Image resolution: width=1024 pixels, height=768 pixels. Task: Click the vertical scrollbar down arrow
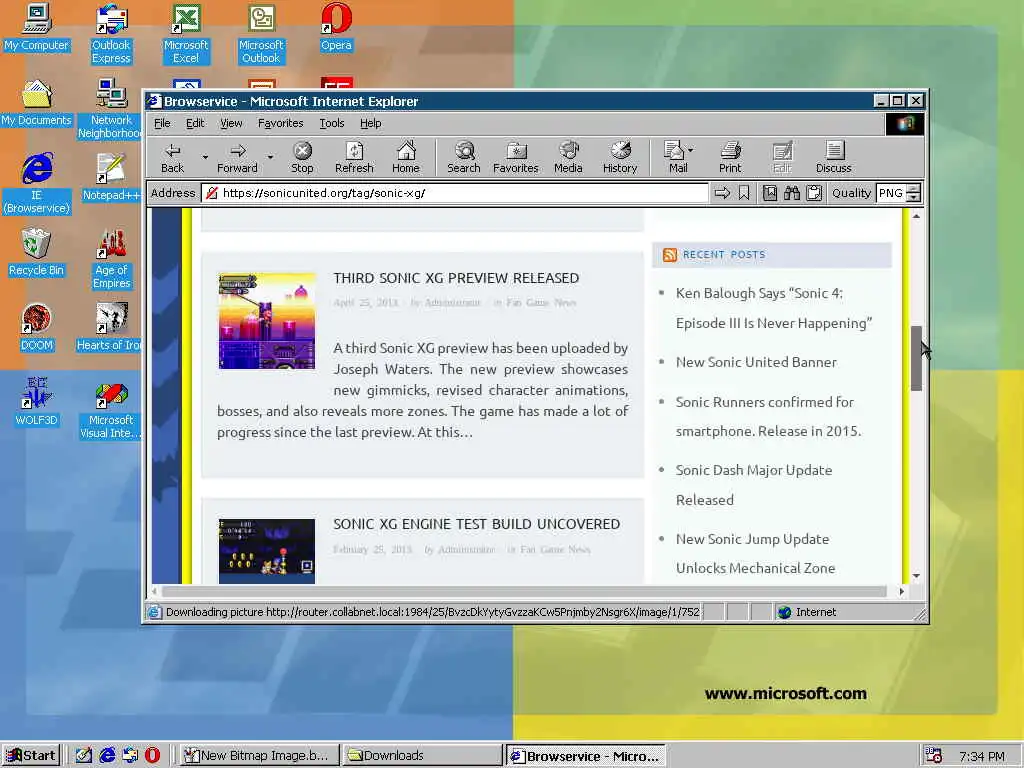916,576
